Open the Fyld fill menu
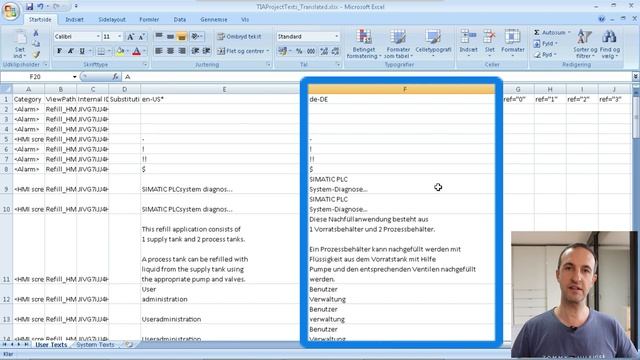 (x=546, y=43)
